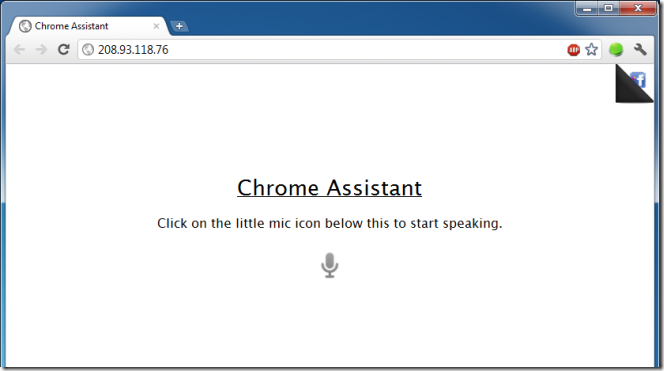Click the text 'Click on the little mic icon'

238,223
